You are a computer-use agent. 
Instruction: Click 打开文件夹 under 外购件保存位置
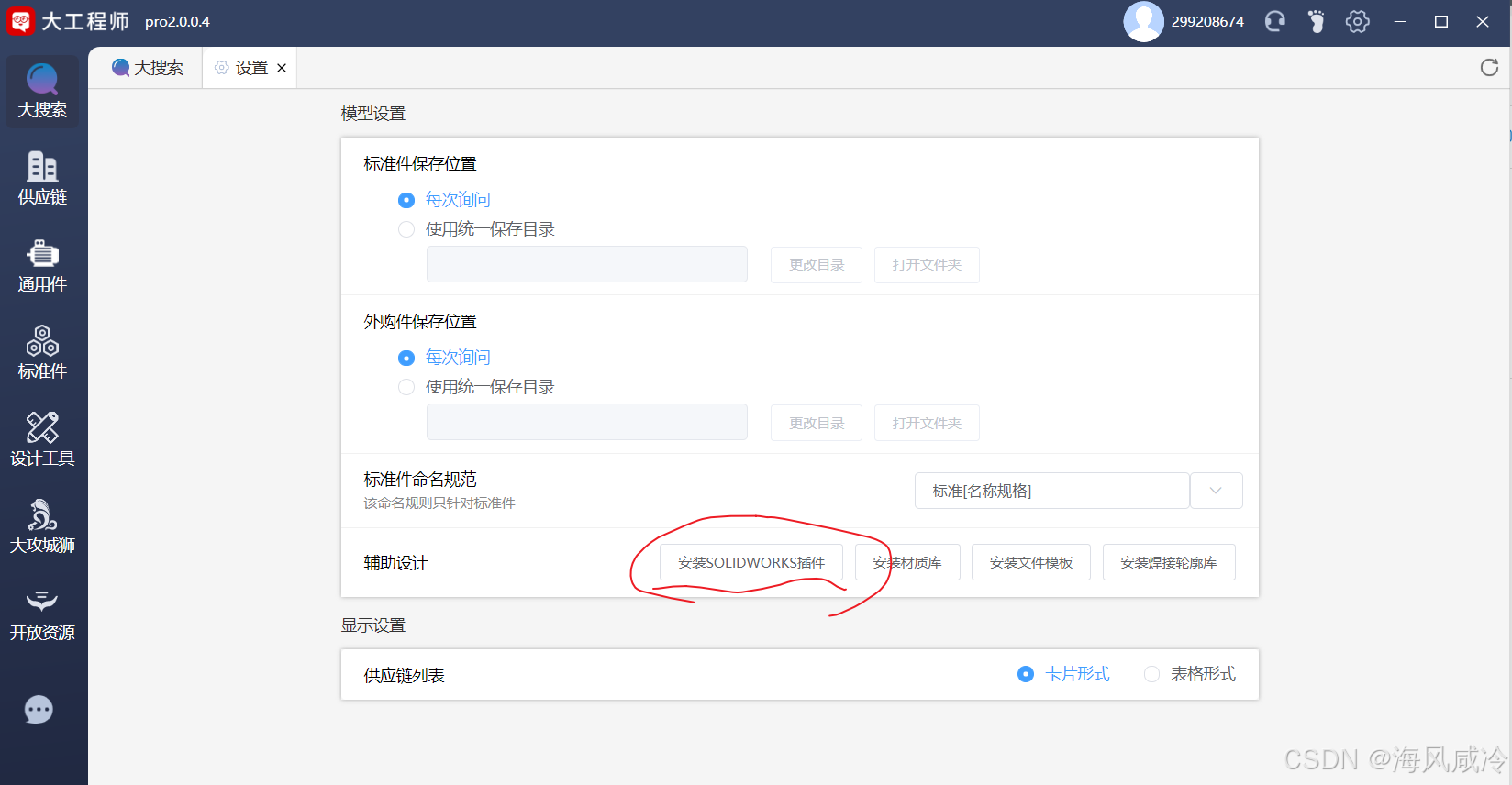927,423
